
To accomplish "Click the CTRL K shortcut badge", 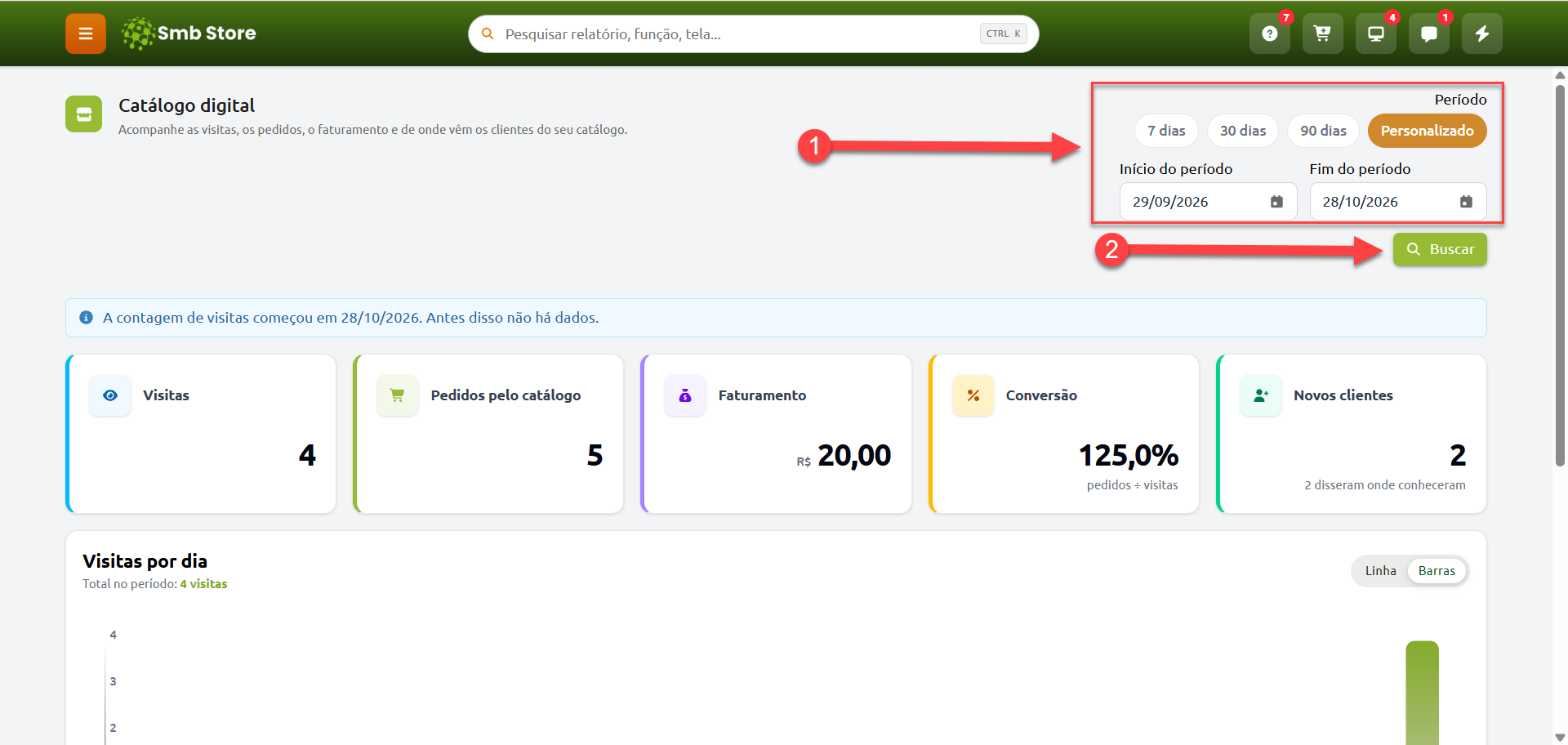I will tap(1003, 33).
